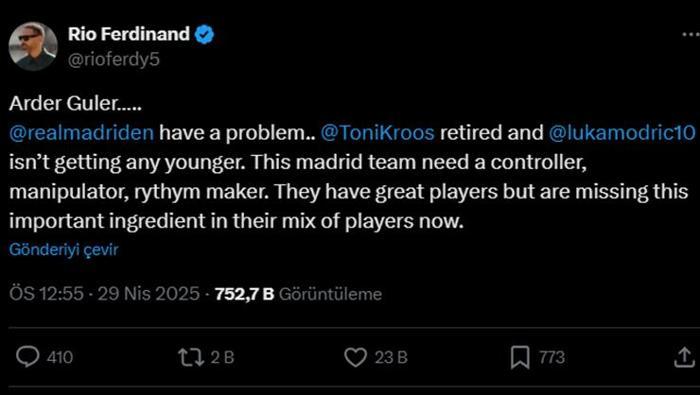The image size is (700, 395).
Task: Share the tweet via upload icon
Action: [684, 357]
